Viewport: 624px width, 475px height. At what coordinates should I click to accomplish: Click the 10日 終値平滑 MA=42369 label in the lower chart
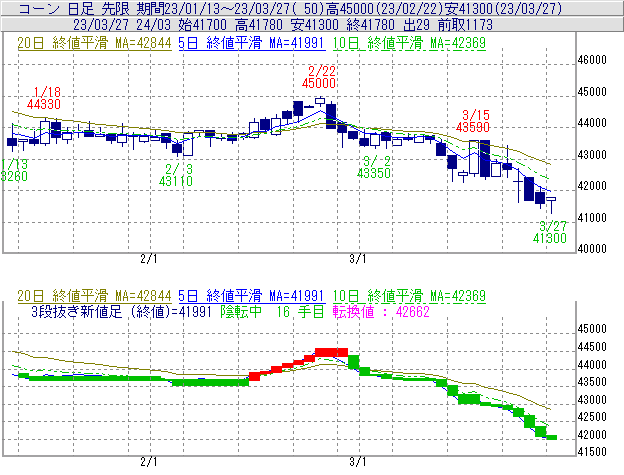410,296
